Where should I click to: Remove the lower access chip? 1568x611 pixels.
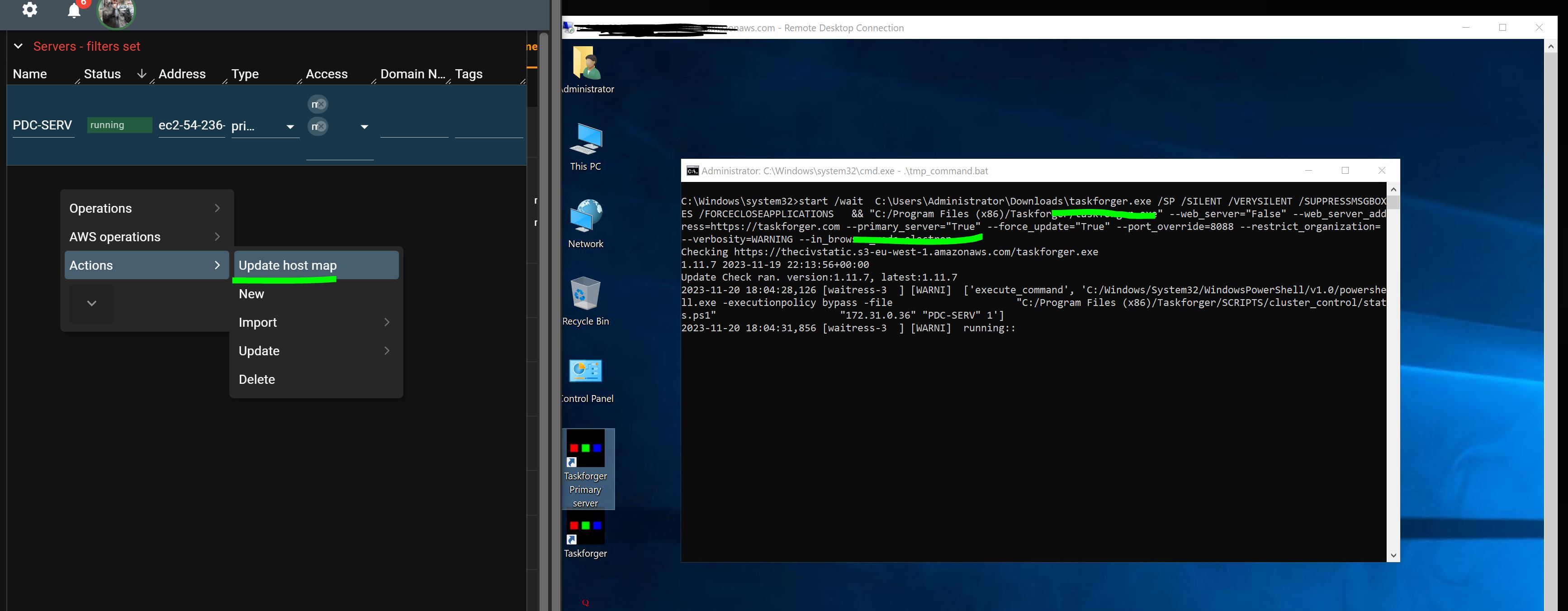point(322,126)
